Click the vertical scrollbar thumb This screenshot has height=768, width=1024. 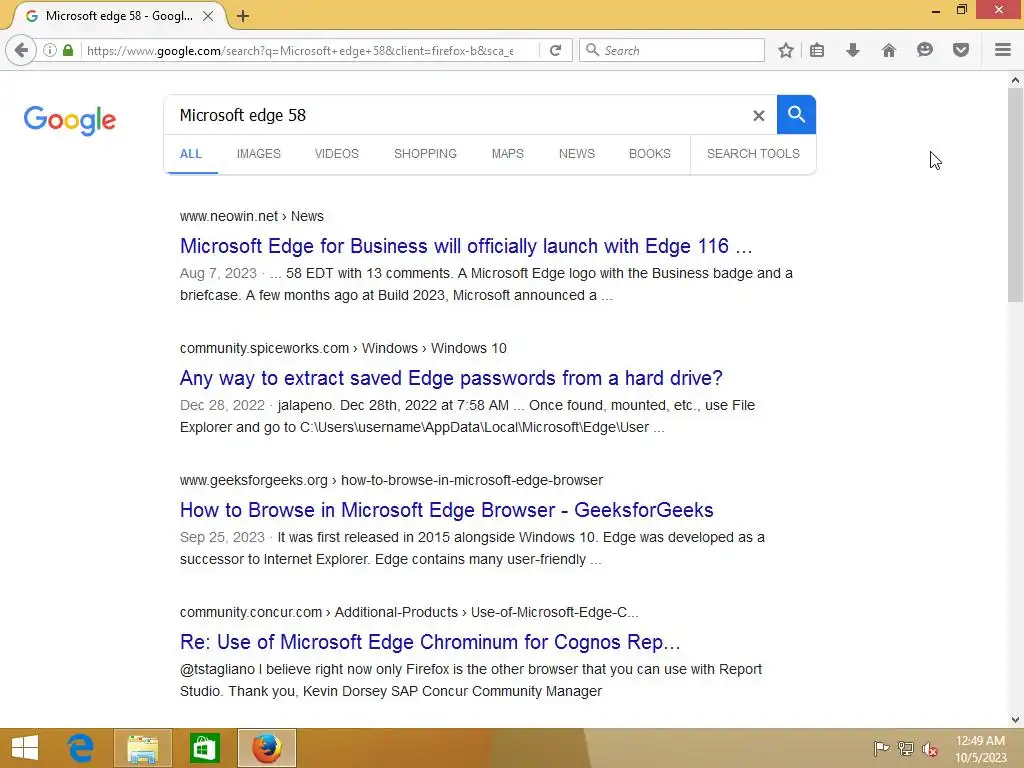pyautogui.click(x=1015, y=196)
